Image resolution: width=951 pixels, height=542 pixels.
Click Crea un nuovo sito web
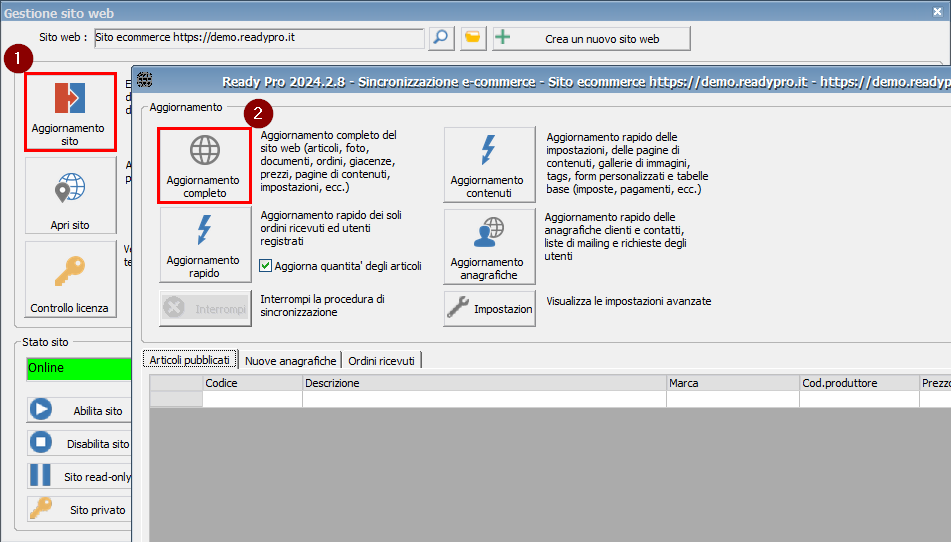tap(591, 39)
